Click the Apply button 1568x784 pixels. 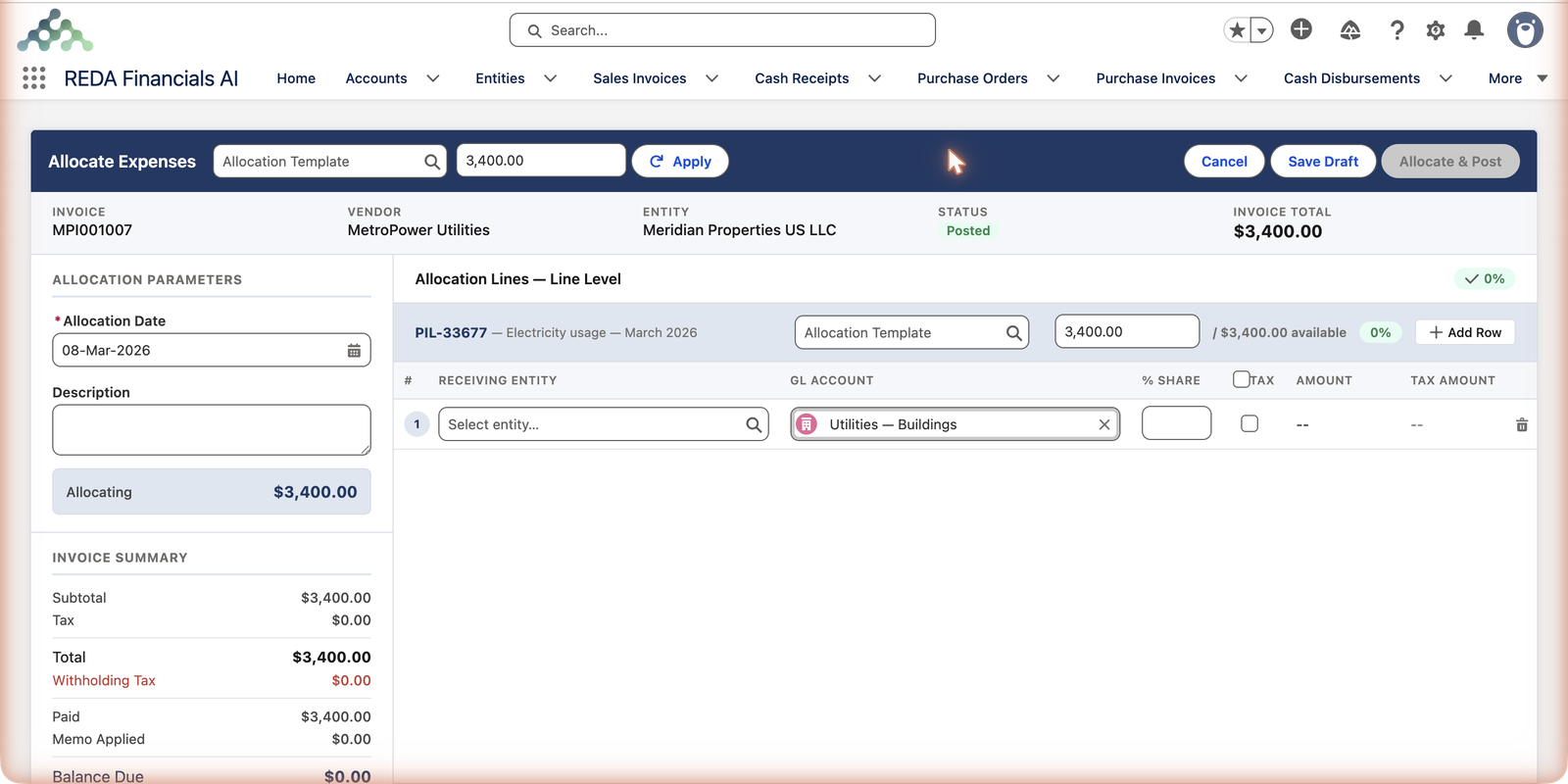coord(680,162)
